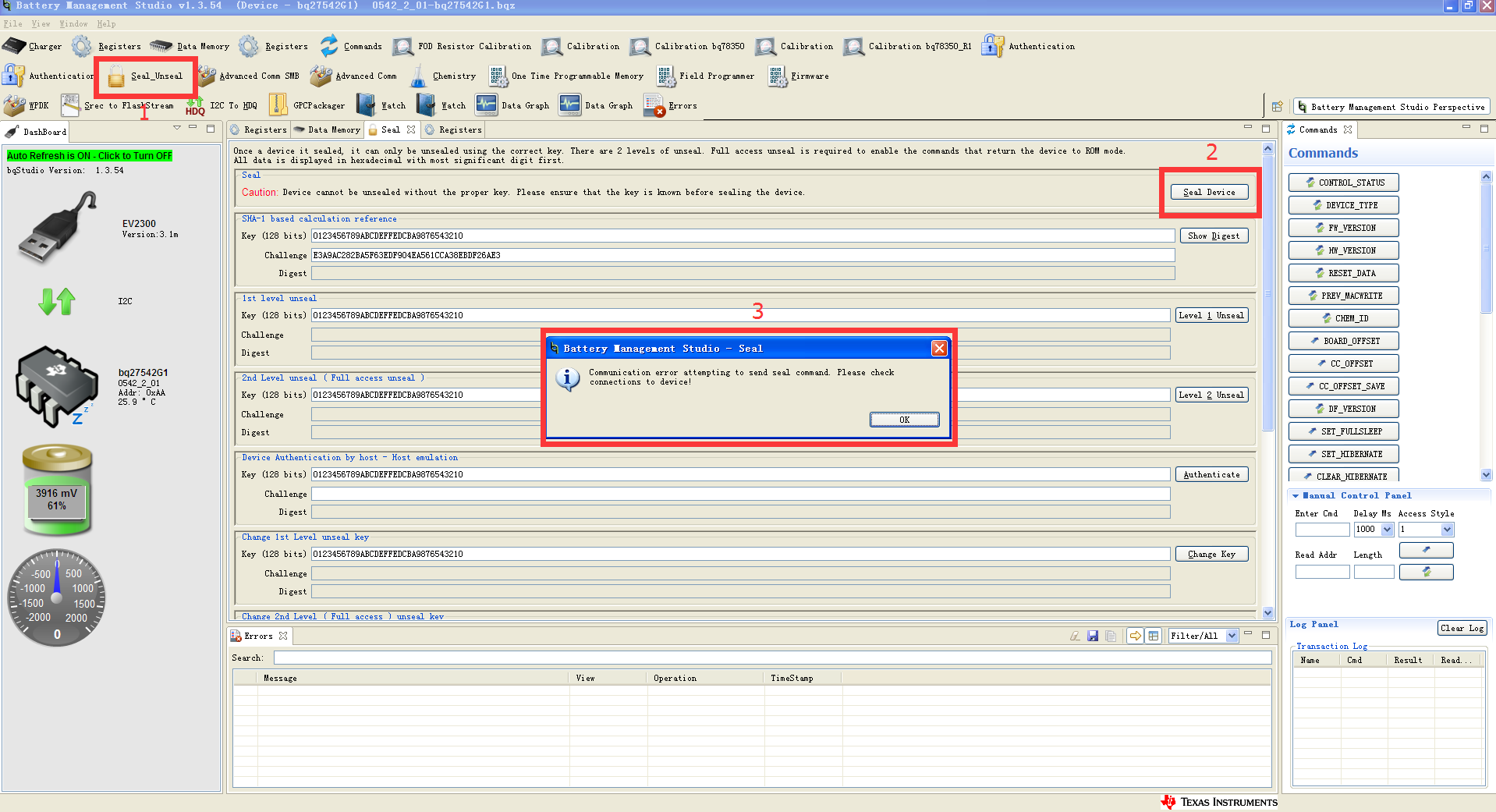Launch the GPCPackager tool
The image size is (1496, 812).
pos(307,105)
